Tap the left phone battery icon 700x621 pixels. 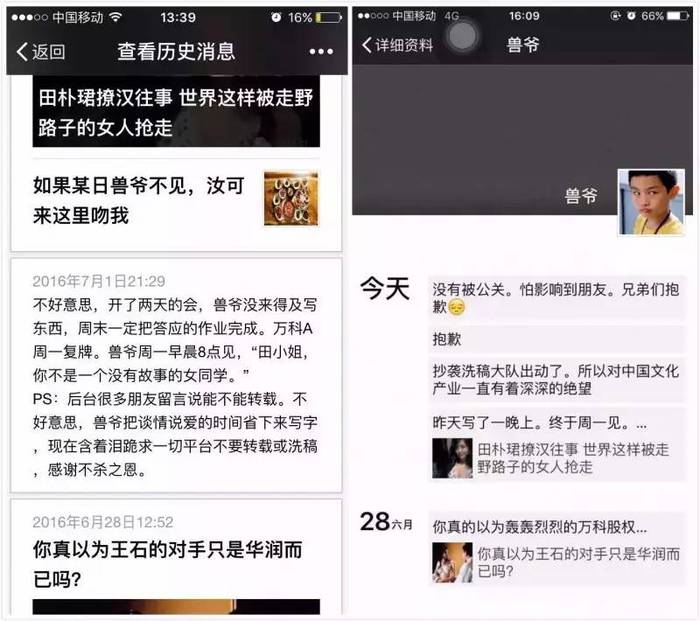pos(329,17)
